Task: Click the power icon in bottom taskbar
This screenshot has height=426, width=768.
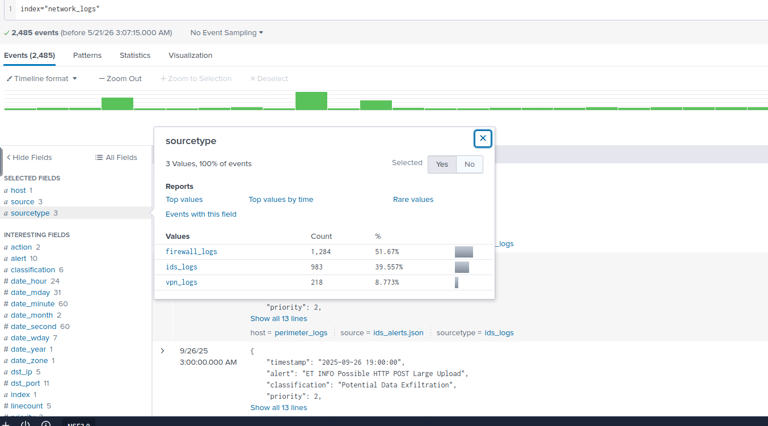Action: pos(25,424)
